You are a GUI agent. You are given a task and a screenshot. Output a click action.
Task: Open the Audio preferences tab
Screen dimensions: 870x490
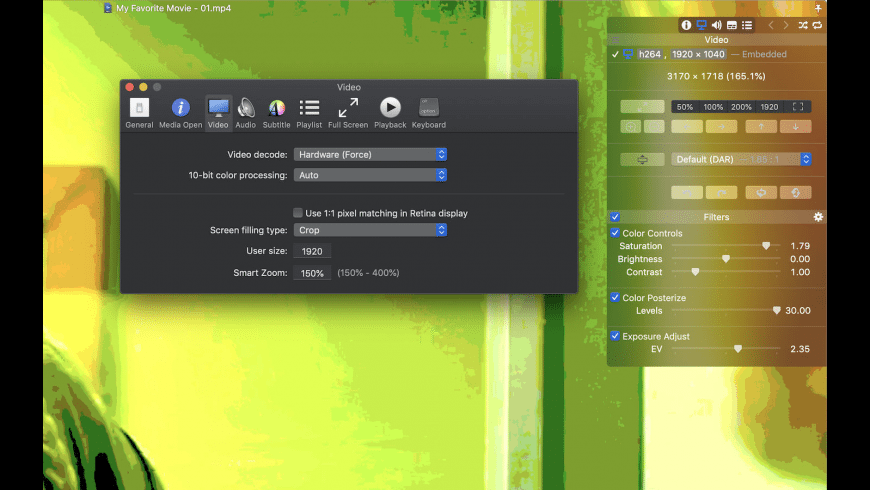click(246, 113)
